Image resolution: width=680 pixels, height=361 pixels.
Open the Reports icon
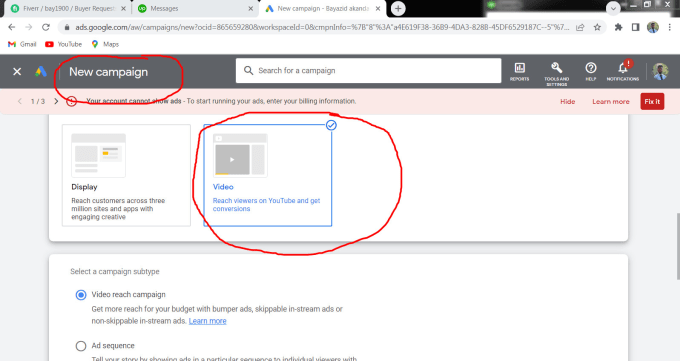[x=519, y=72]
